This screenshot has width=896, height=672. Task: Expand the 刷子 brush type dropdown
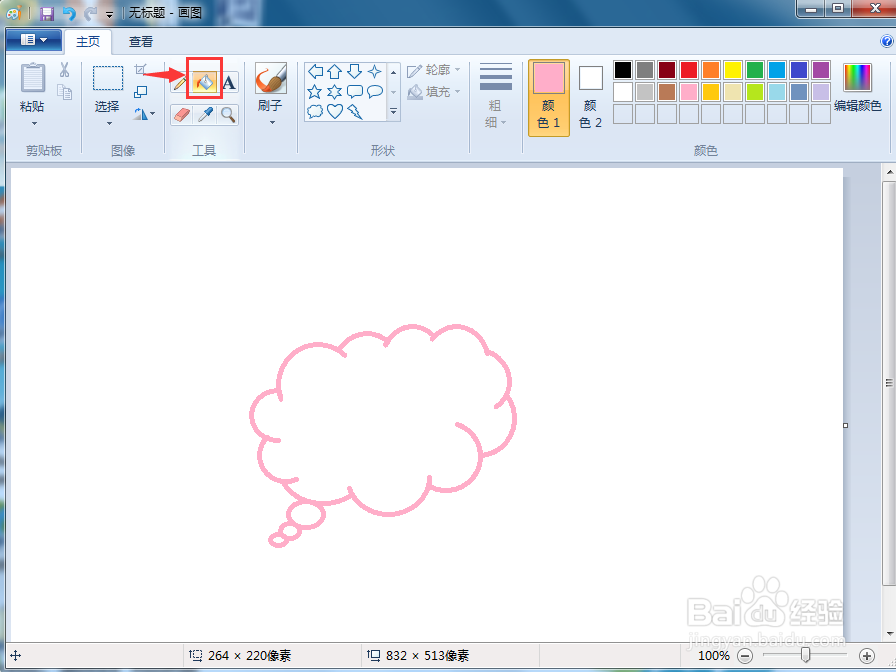tap(273, 122)
